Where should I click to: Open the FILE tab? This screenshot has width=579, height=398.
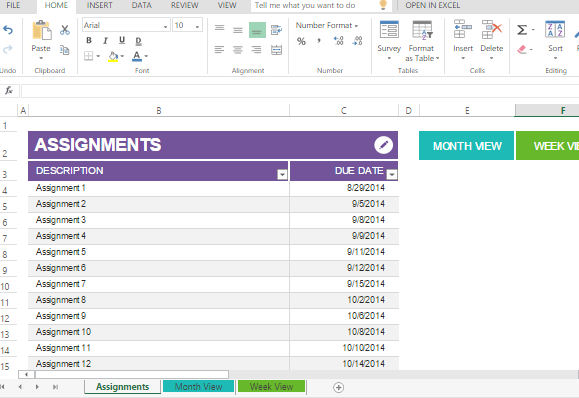tap(13, 6)
